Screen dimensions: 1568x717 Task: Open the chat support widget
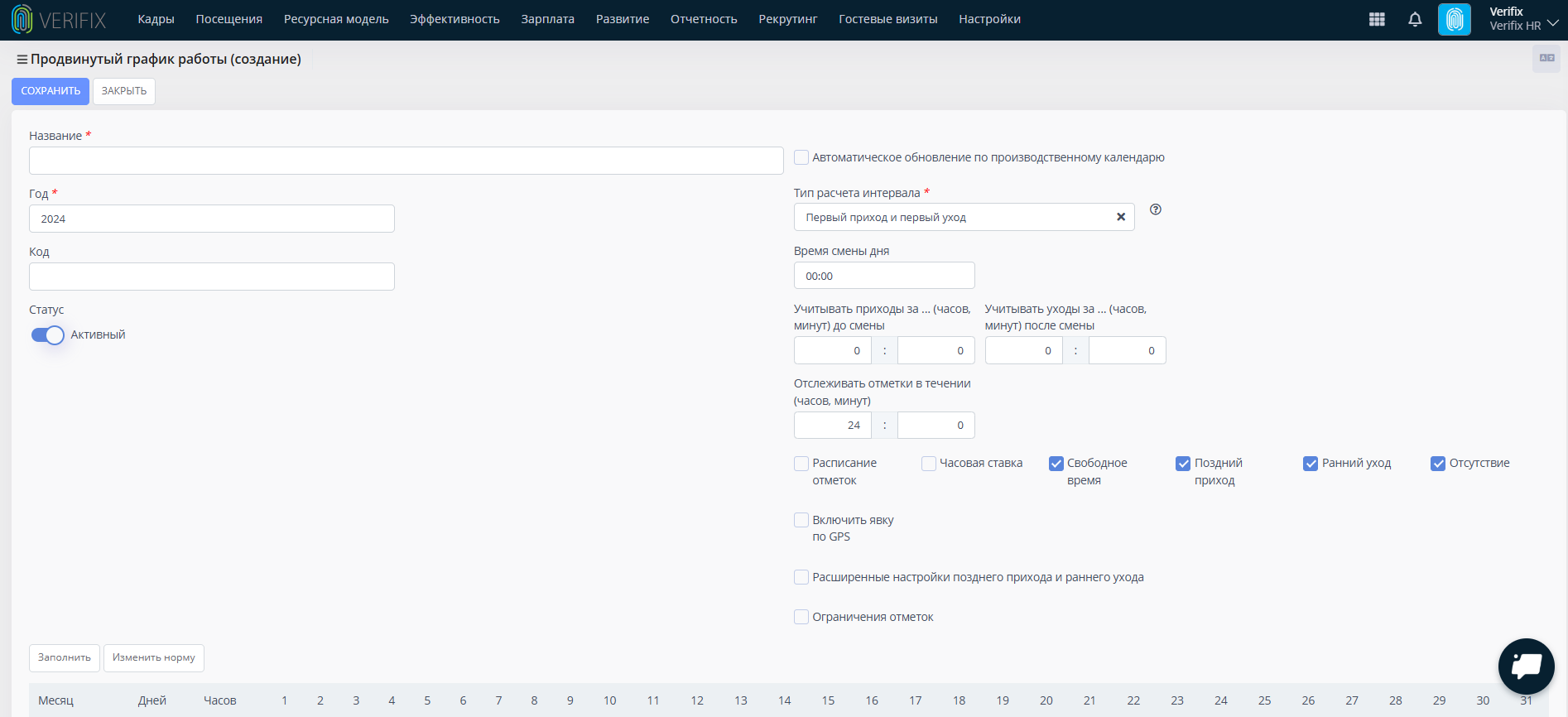coord(1526,666)
